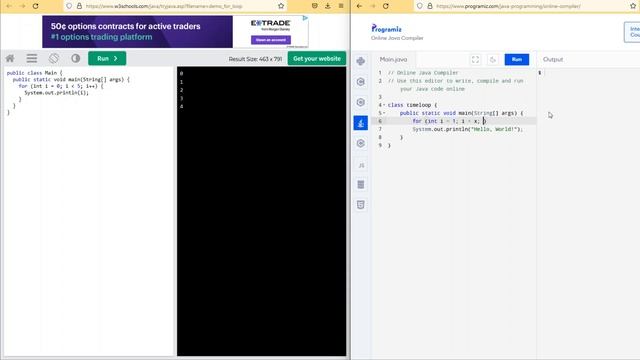Reload the W3Schools browser page
The width and height of the screenshot is (640, 360).
click(x=36, y=6)
